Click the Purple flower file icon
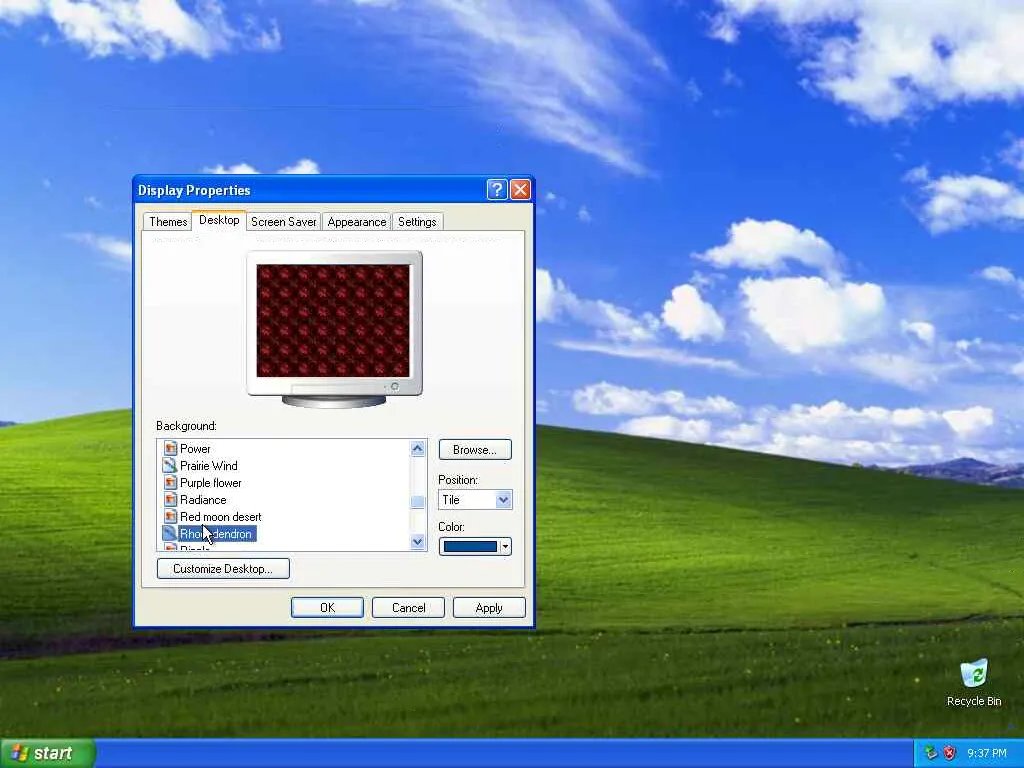This screenshot has width=1024, height=768. (x=170, y=483)
